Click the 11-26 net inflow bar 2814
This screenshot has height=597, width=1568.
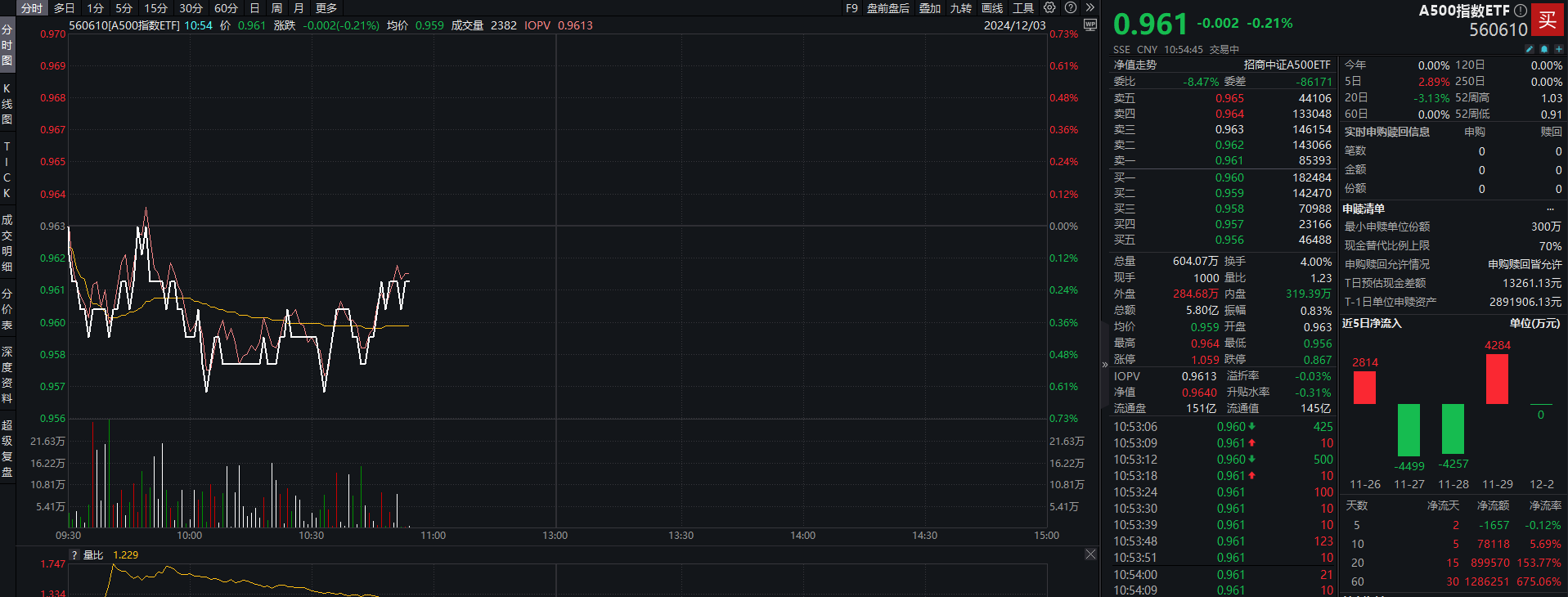(x=1364, y=388)
